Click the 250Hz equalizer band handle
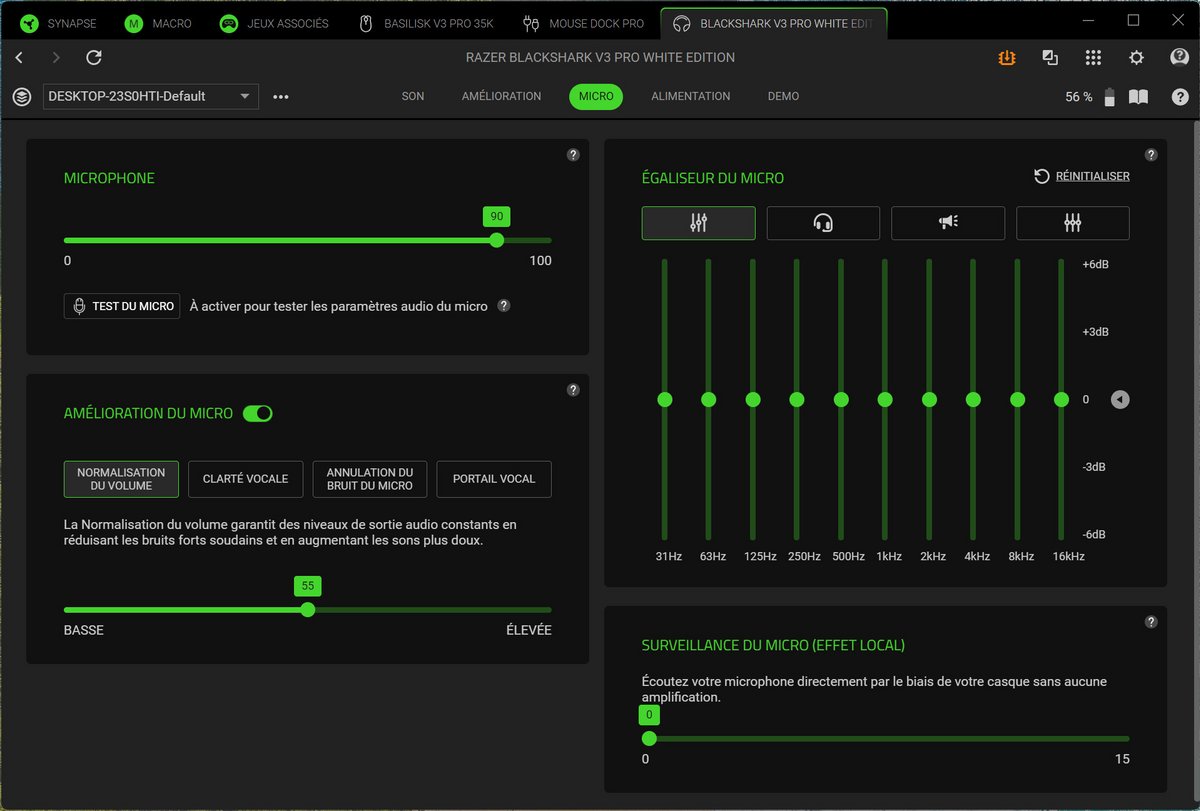This screenshot has width=1200, height=811. point(797,400)
